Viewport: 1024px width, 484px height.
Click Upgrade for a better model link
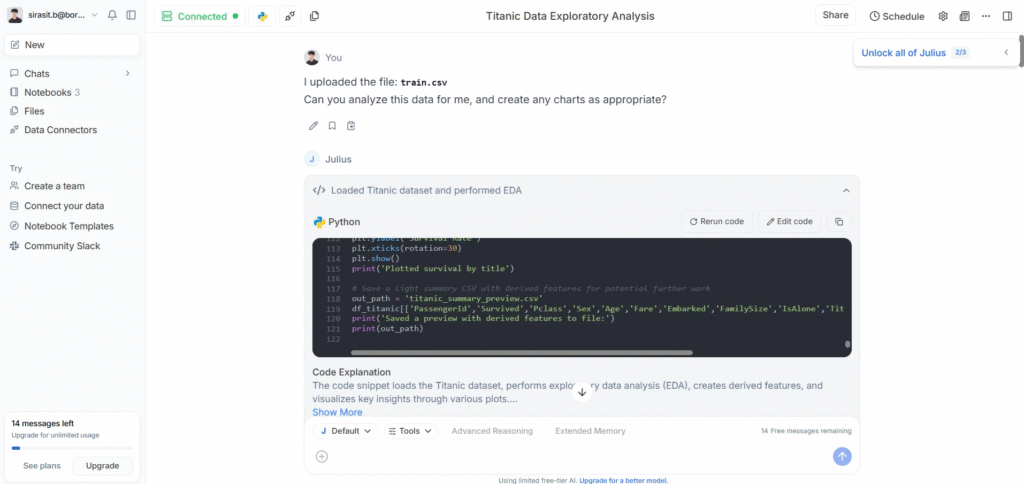click(x=624, y=480)
